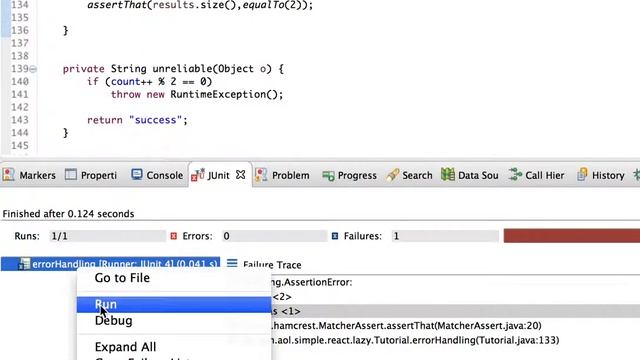Choose Expand All from the context menu
Screen dimensions: 640x360
(x=125, y=347)
